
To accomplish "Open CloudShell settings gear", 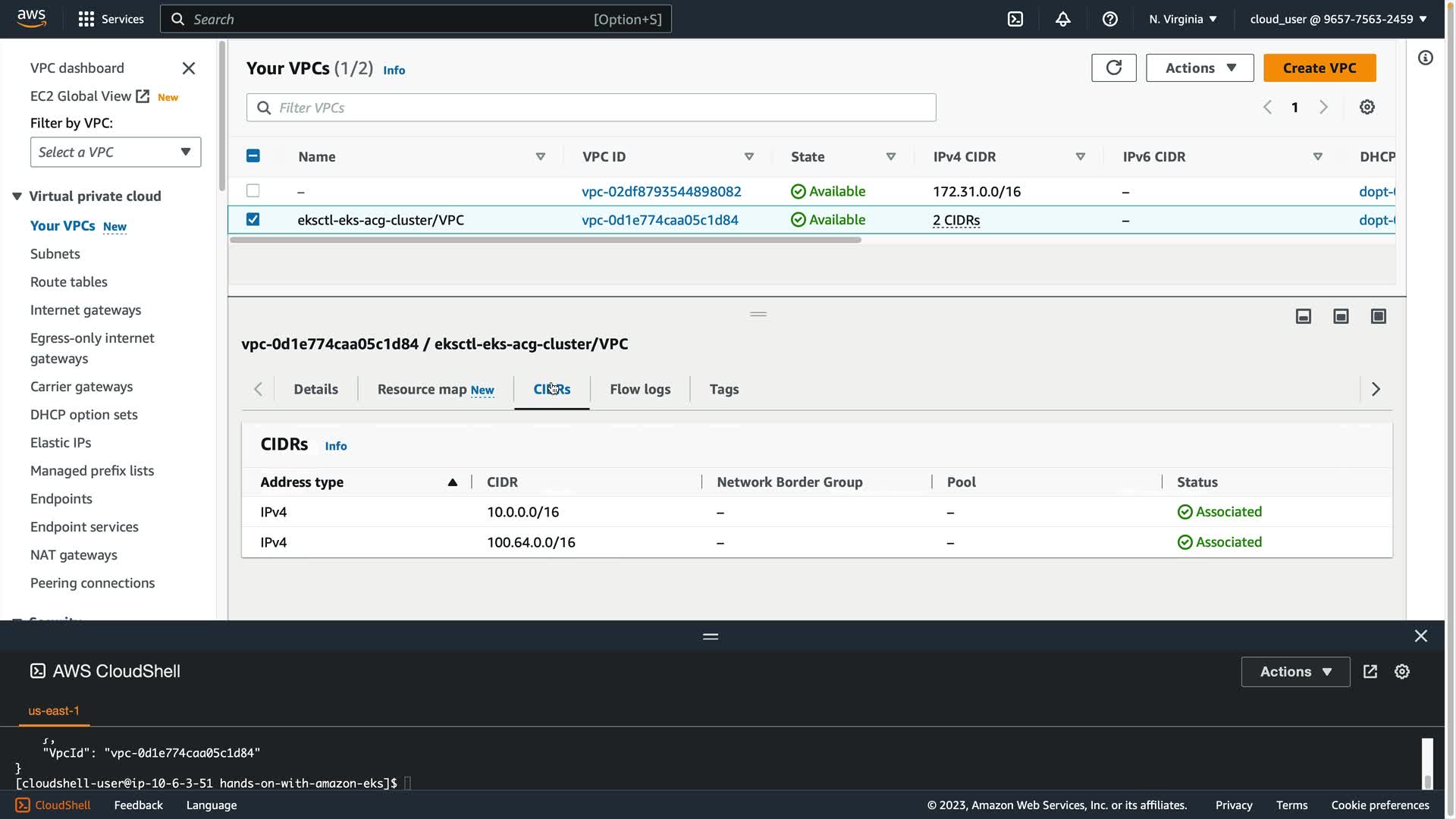I will (x=1401, y=671).
